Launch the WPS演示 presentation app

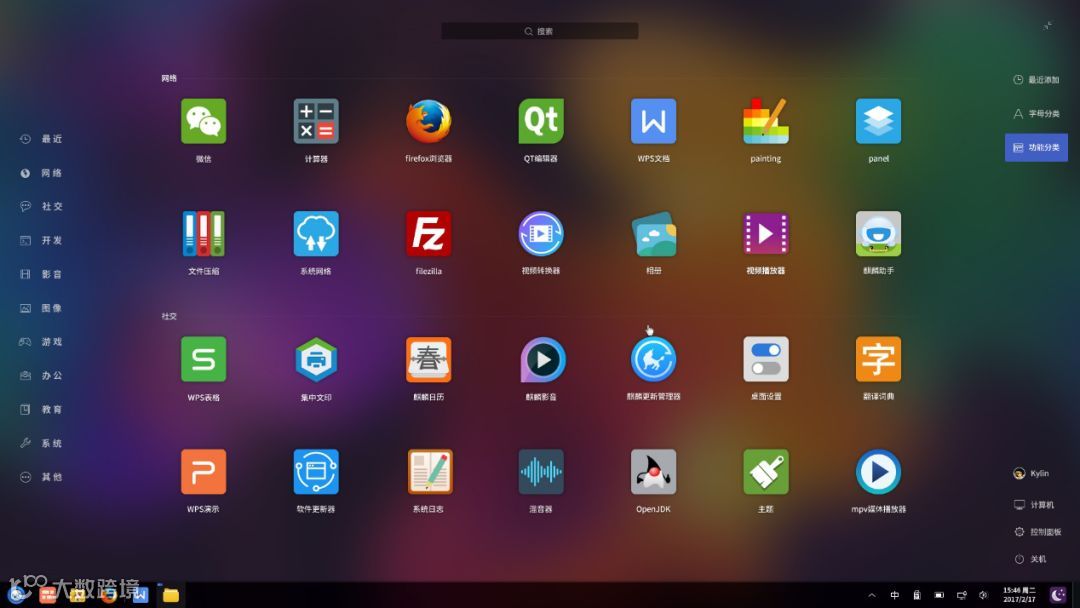[x=203, y=472]
